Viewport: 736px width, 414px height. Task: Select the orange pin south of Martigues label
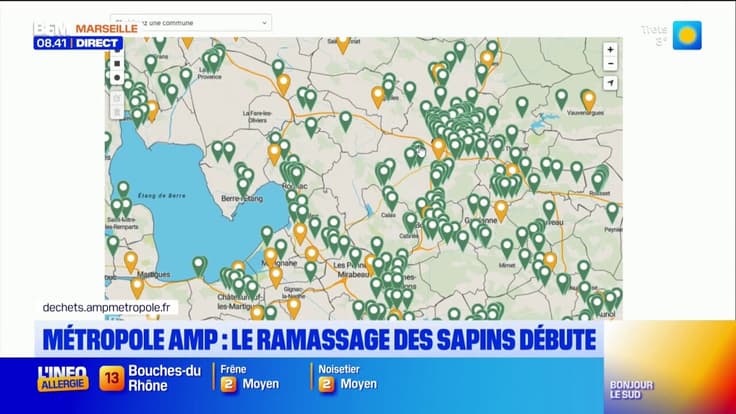pyautogui.click(x=137, y=287)
